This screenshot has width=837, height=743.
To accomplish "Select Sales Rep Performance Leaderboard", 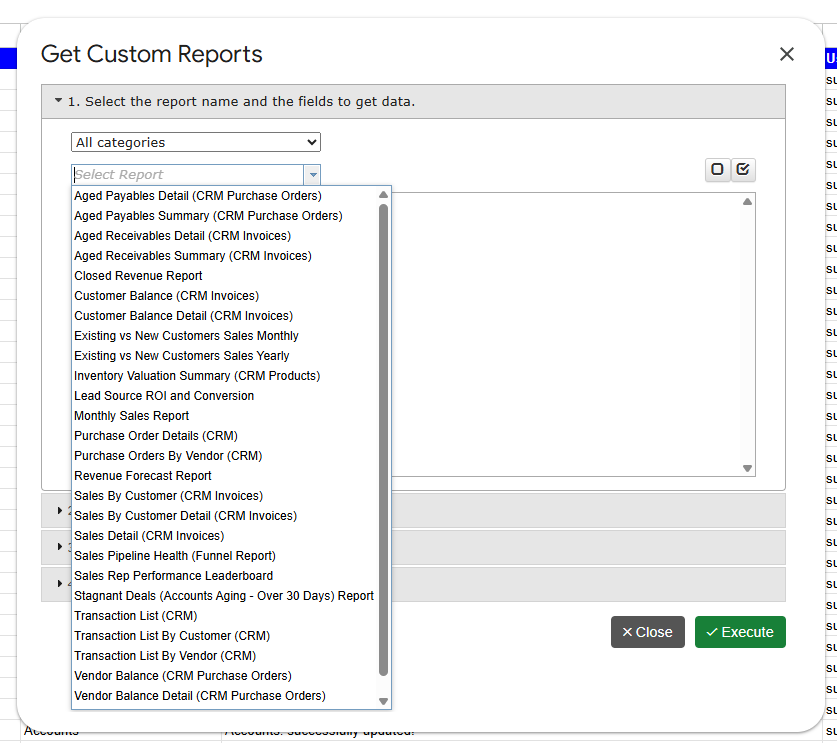I will [x=173, y=576].
